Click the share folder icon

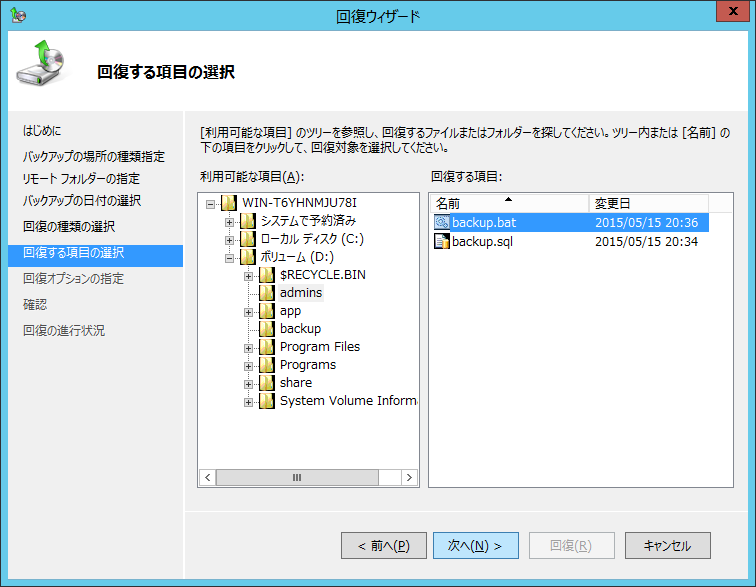(x=267, y=383)
